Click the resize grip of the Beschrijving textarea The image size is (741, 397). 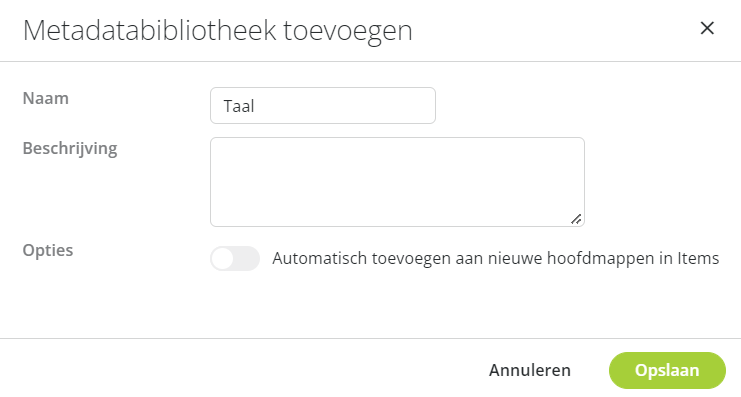(576, 219)
